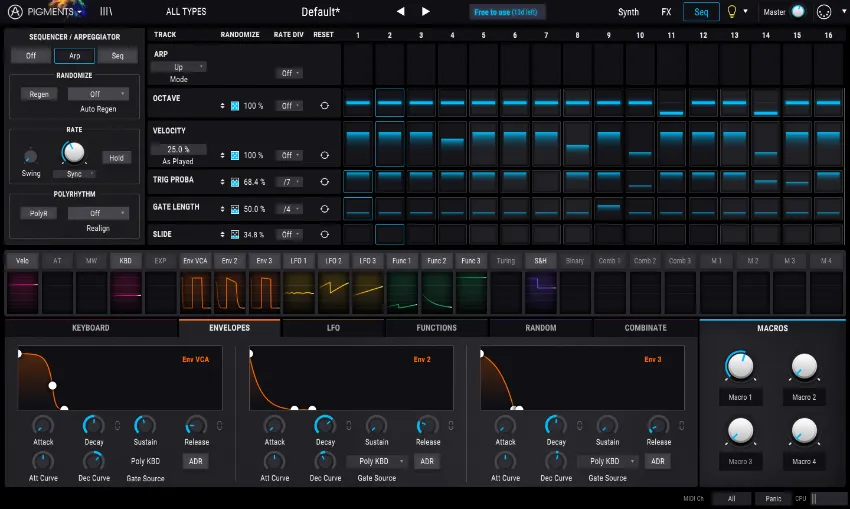Click the Octave track randomize dice
The height and width of the screenshot is (509, 850).
tap(235, 106)
